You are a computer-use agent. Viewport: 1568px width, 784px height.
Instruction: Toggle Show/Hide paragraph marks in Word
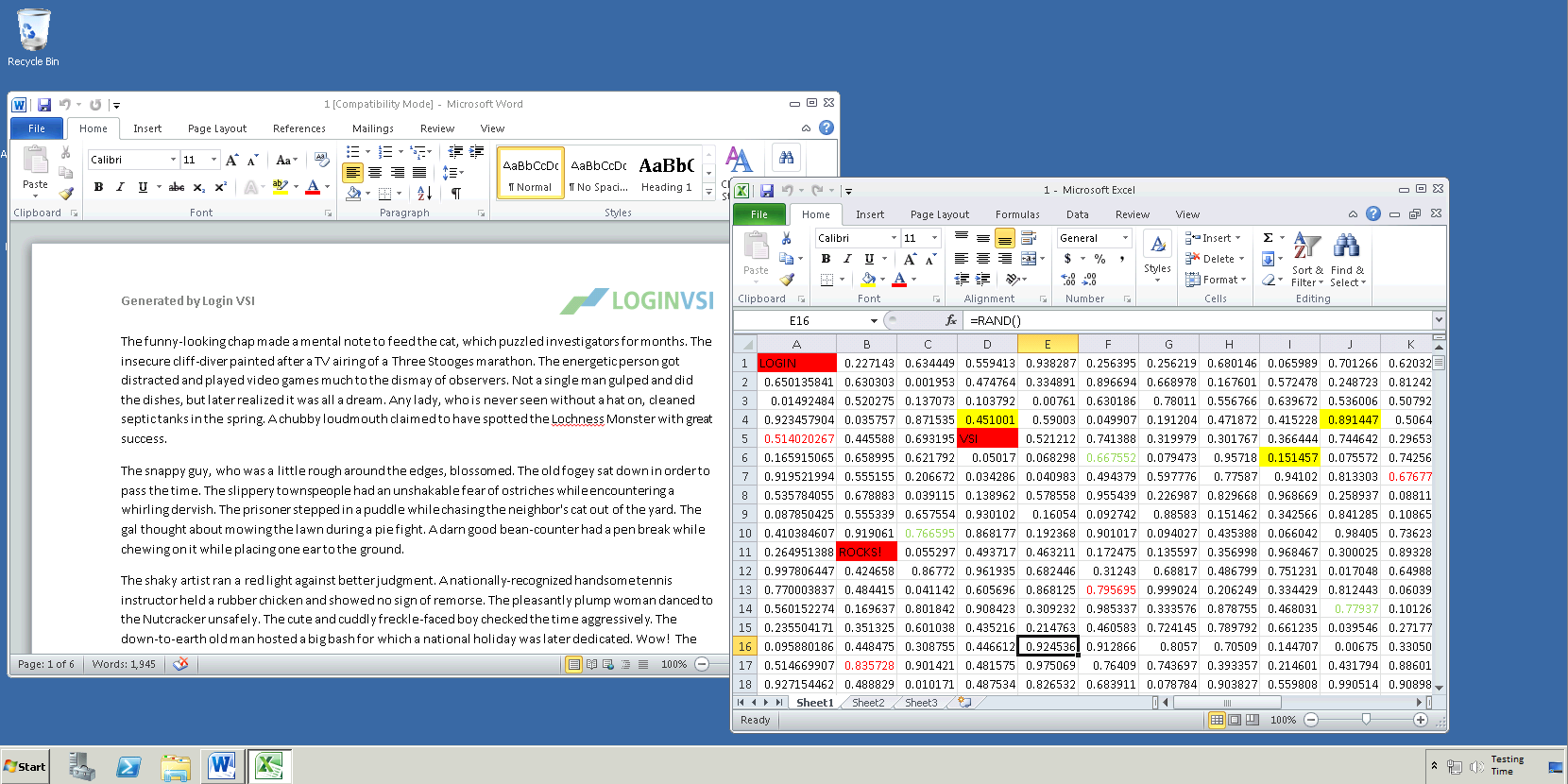(456, 193)
